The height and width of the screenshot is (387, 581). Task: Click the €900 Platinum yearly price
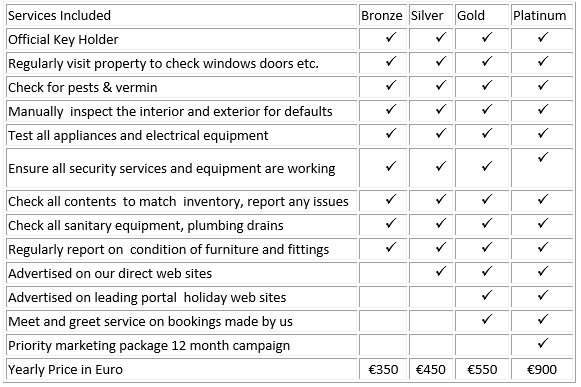coord(541,369)
